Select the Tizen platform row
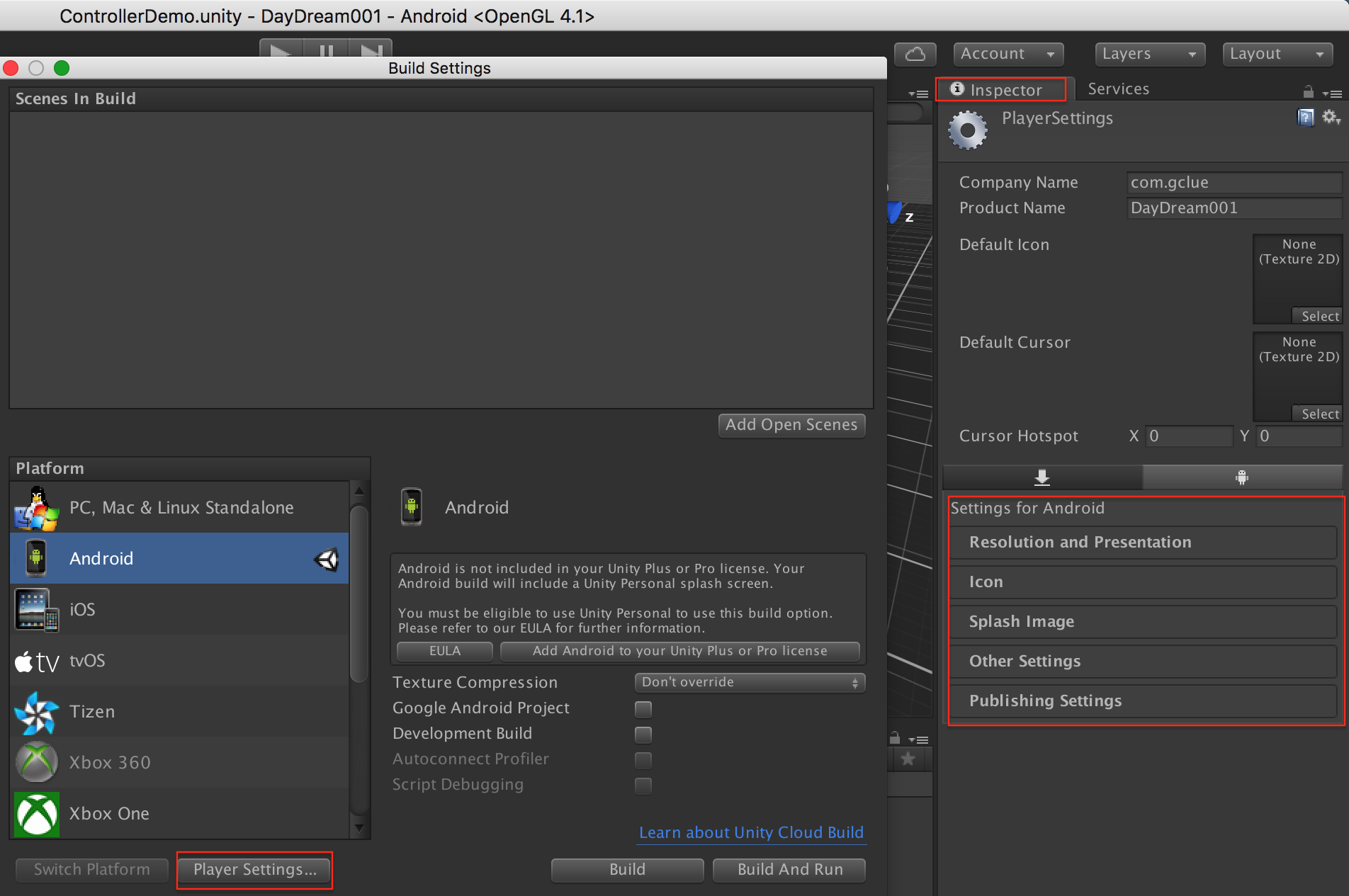Image resolution: width=1349 pixels, height=896 pixels. [179, 712]
